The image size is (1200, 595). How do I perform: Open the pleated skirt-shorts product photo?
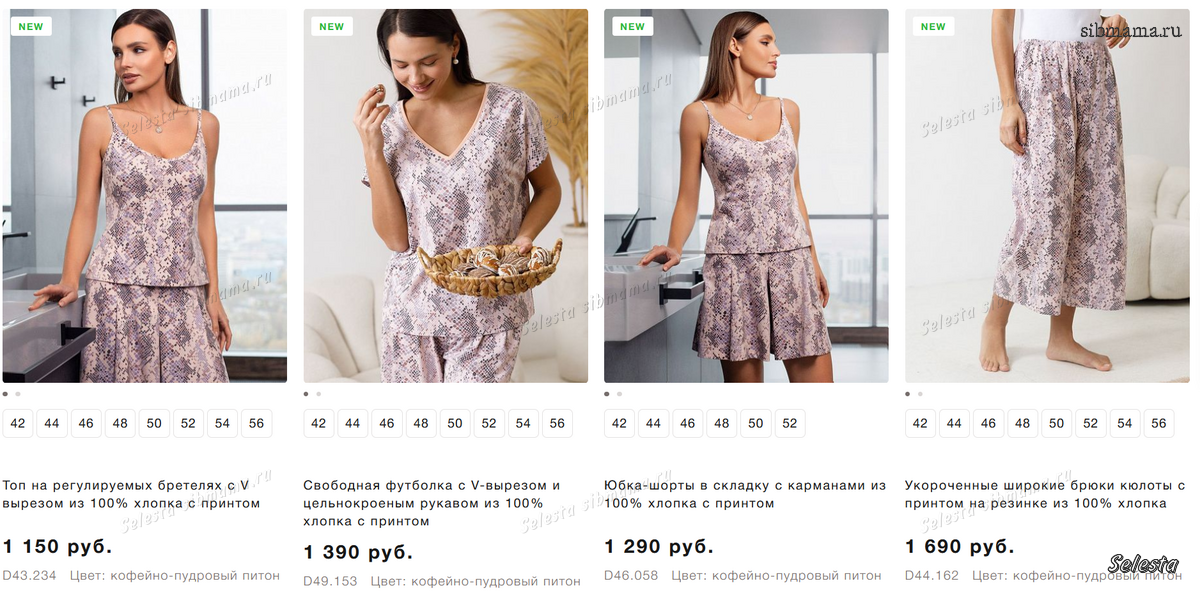tap(746, 196)
